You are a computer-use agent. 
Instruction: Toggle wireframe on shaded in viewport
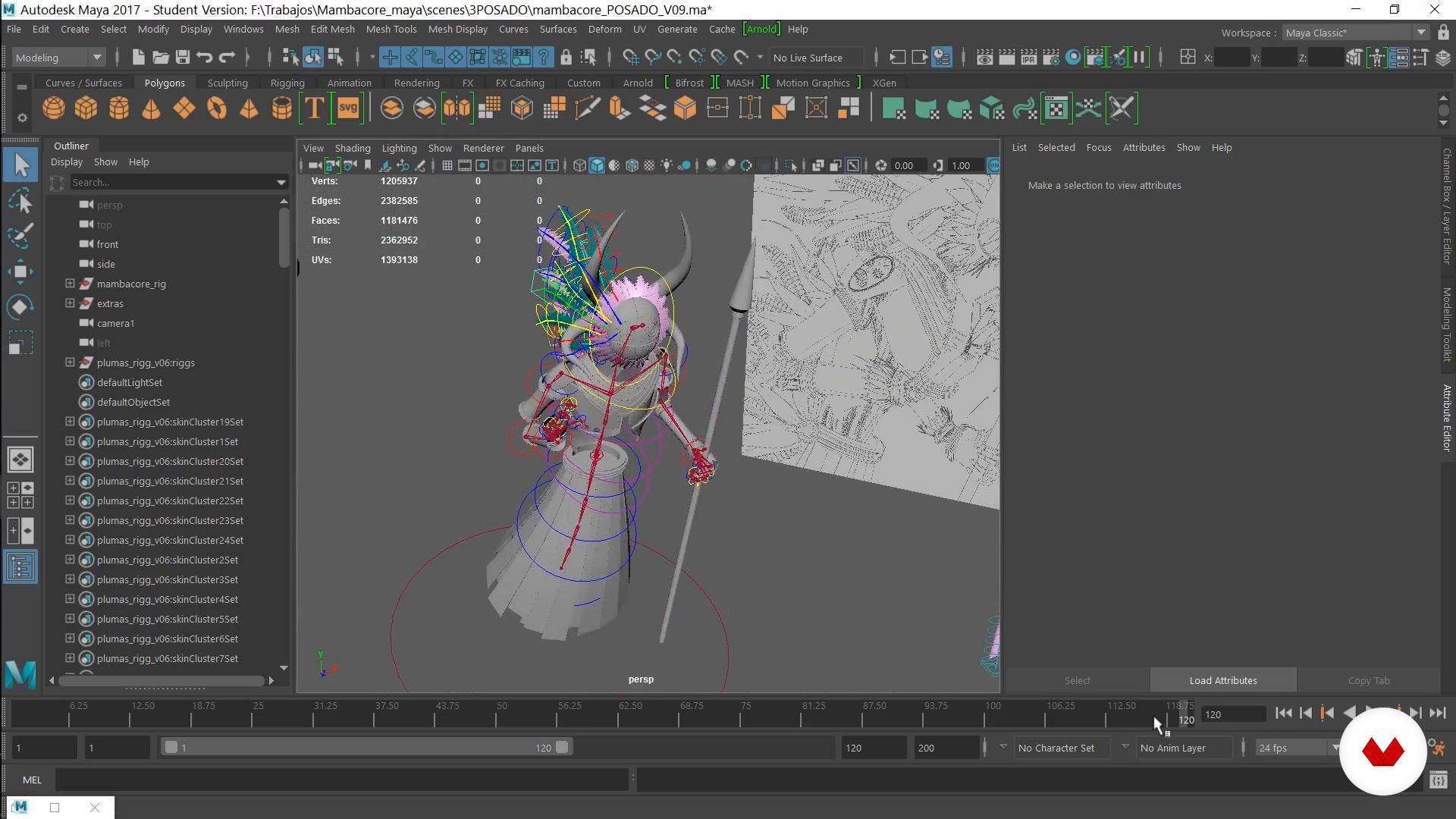pyautogui.click(x=632, y=165)
